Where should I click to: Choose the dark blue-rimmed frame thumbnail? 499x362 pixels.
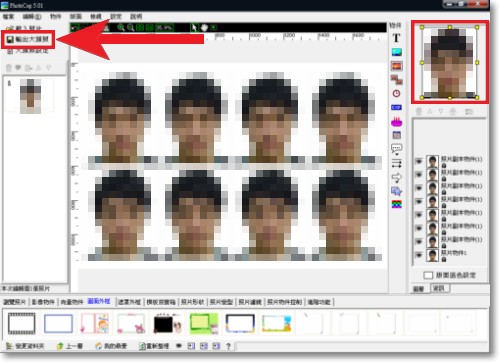[x=240, y=324]
